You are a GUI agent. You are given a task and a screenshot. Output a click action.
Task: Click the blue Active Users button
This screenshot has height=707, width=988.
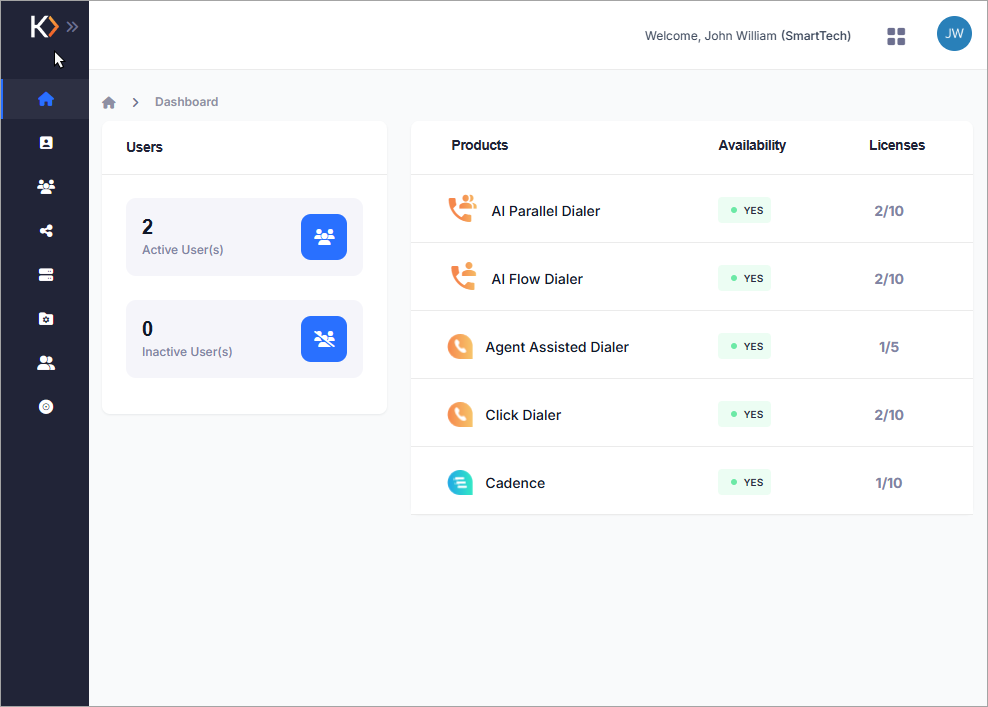coord(324,237)
